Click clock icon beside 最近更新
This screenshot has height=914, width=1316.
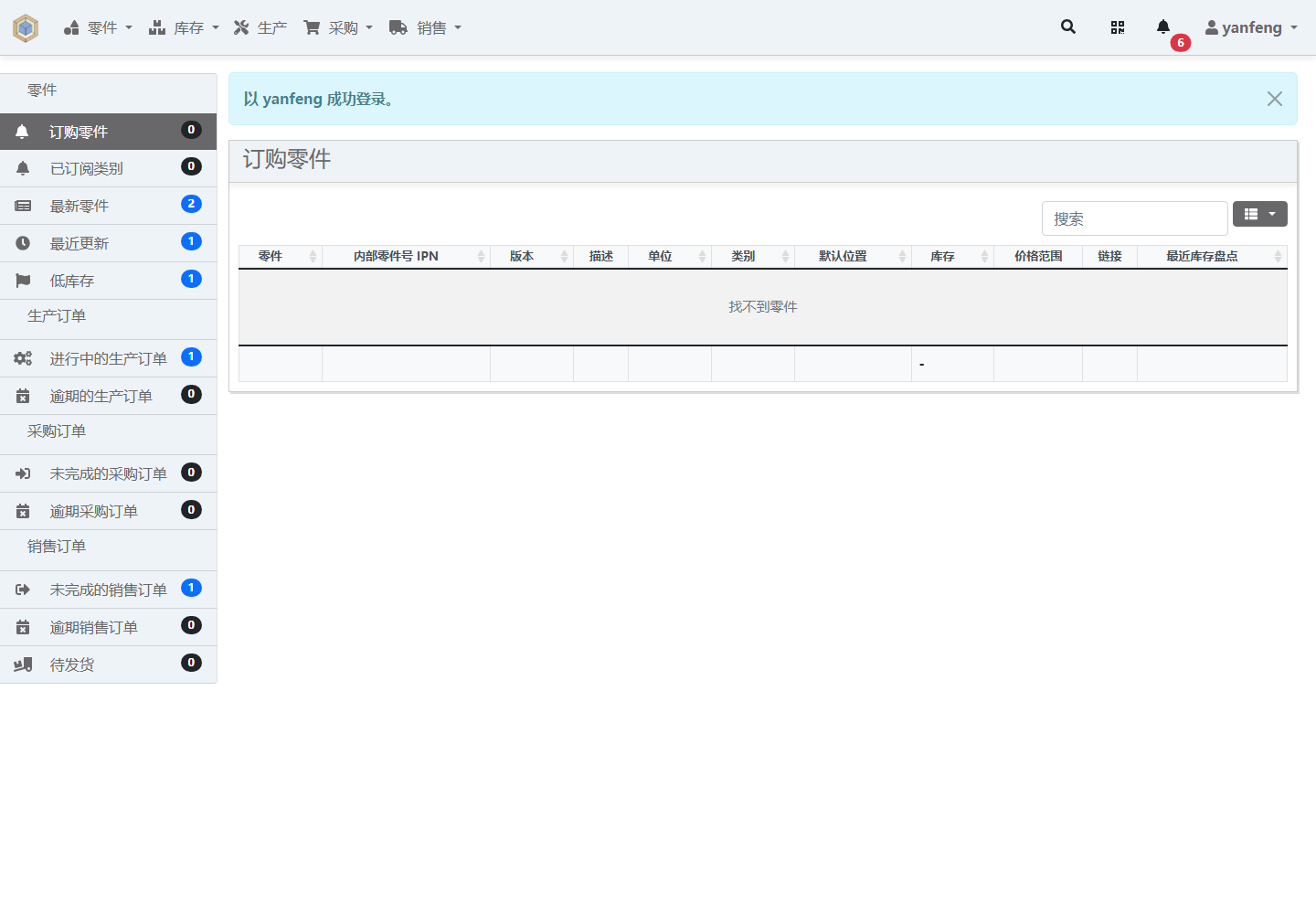click(x=23, y=243)
